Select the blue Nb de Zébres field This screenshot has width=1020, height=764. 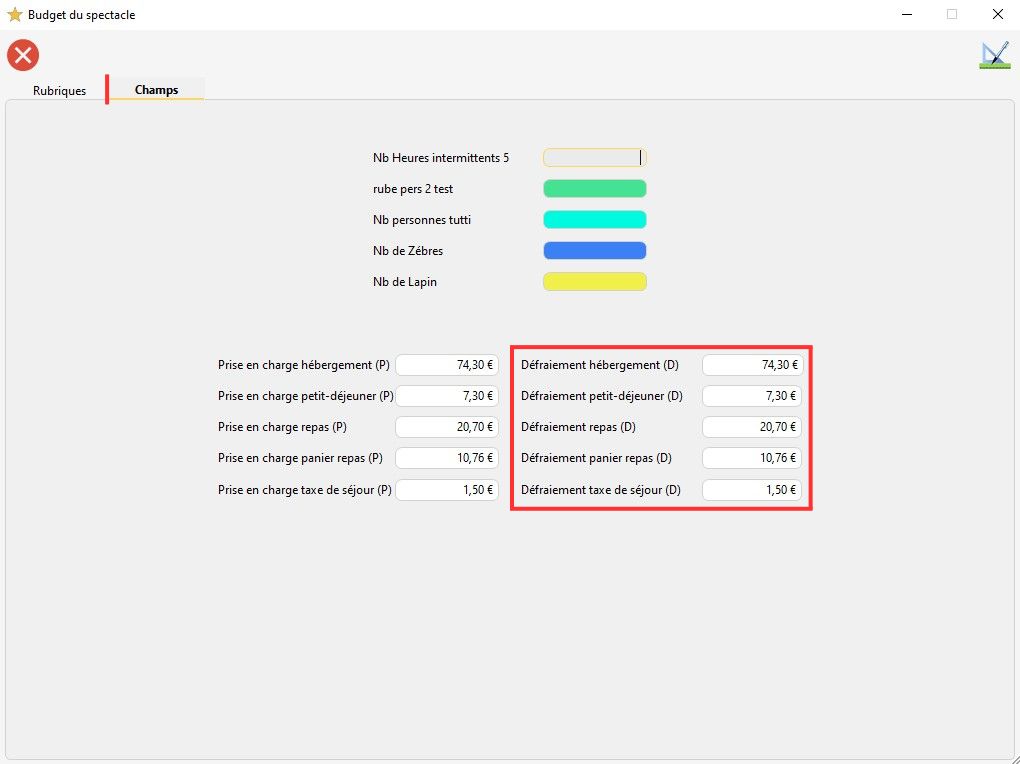tap(594, 251)
